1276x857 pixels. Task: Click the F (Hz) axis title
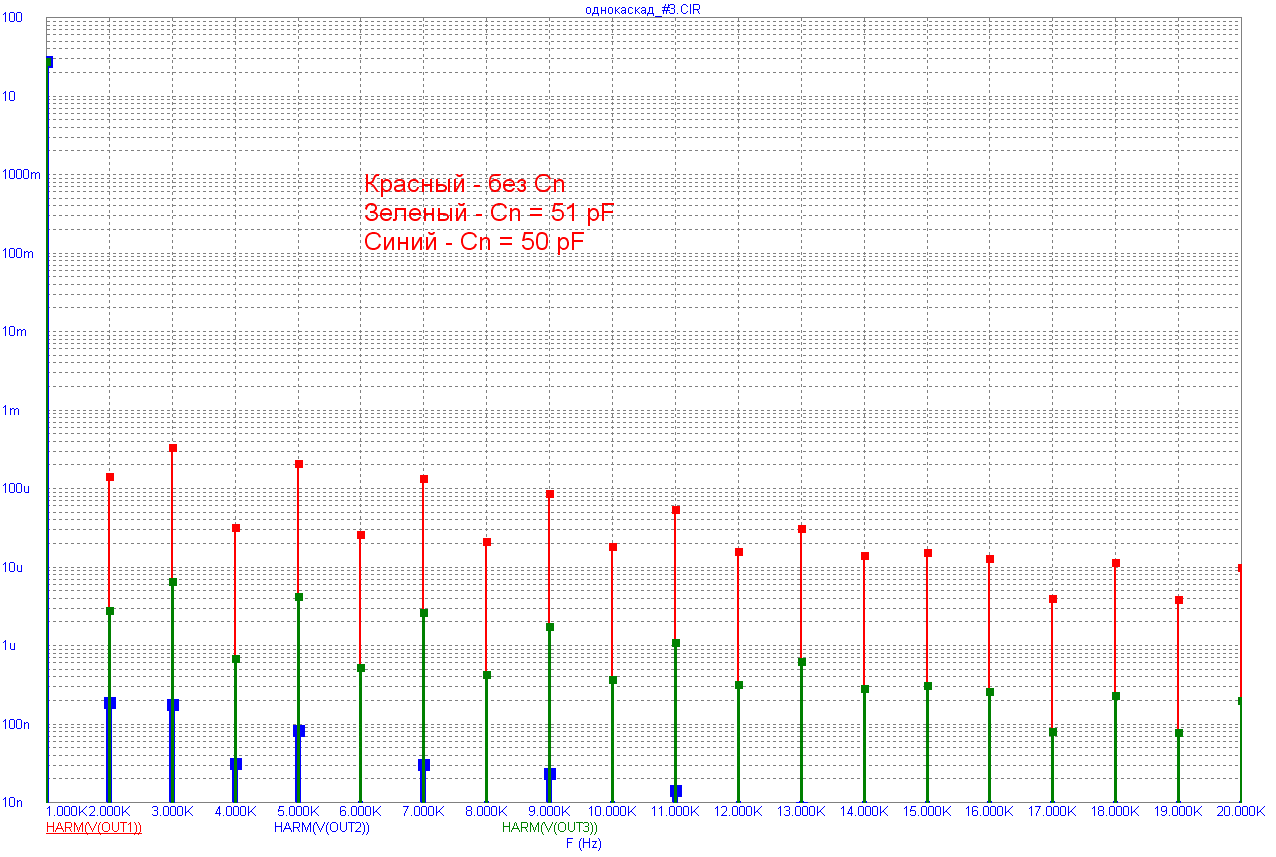pyautogui.click(x=584, y=843)
